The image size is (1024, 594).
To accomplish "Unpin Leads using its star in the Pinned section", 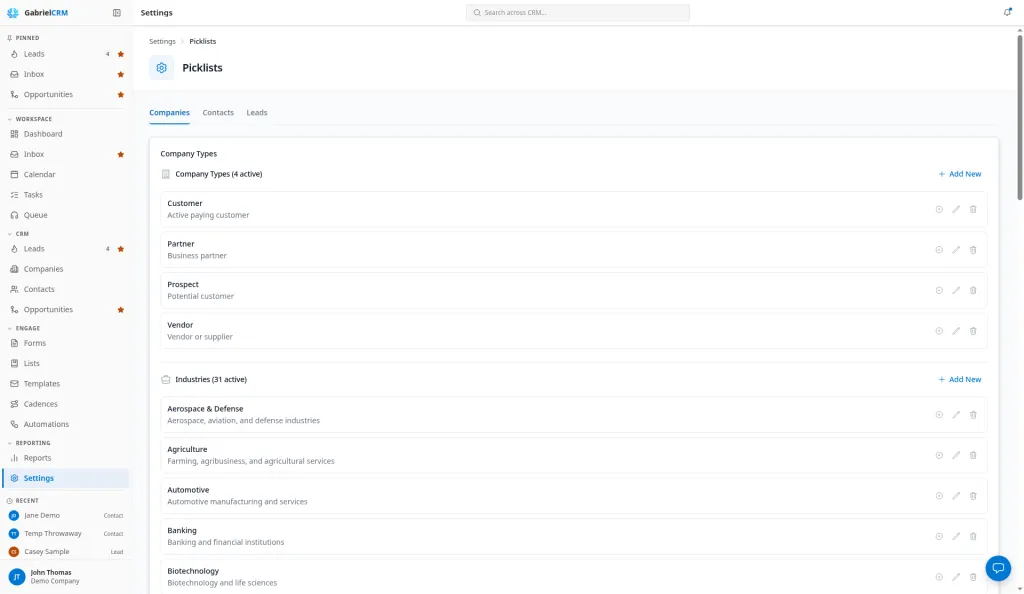I will [121, 54].
